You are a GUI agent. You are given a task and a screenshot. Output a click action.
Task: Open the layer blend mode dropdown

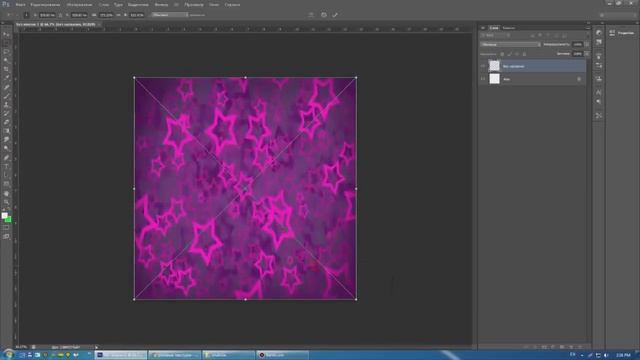click(510, 44)
